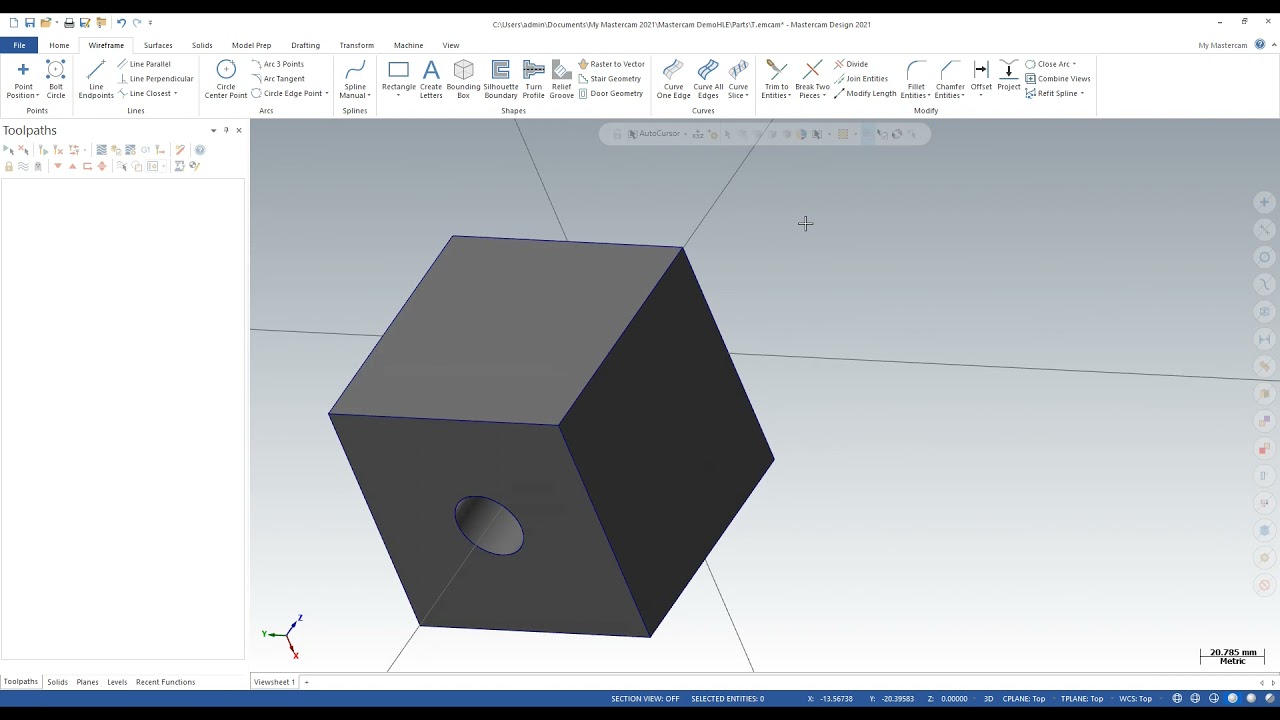
Task: Launch the Silhouette Boundary tool
Action: (x=501, y=79)
